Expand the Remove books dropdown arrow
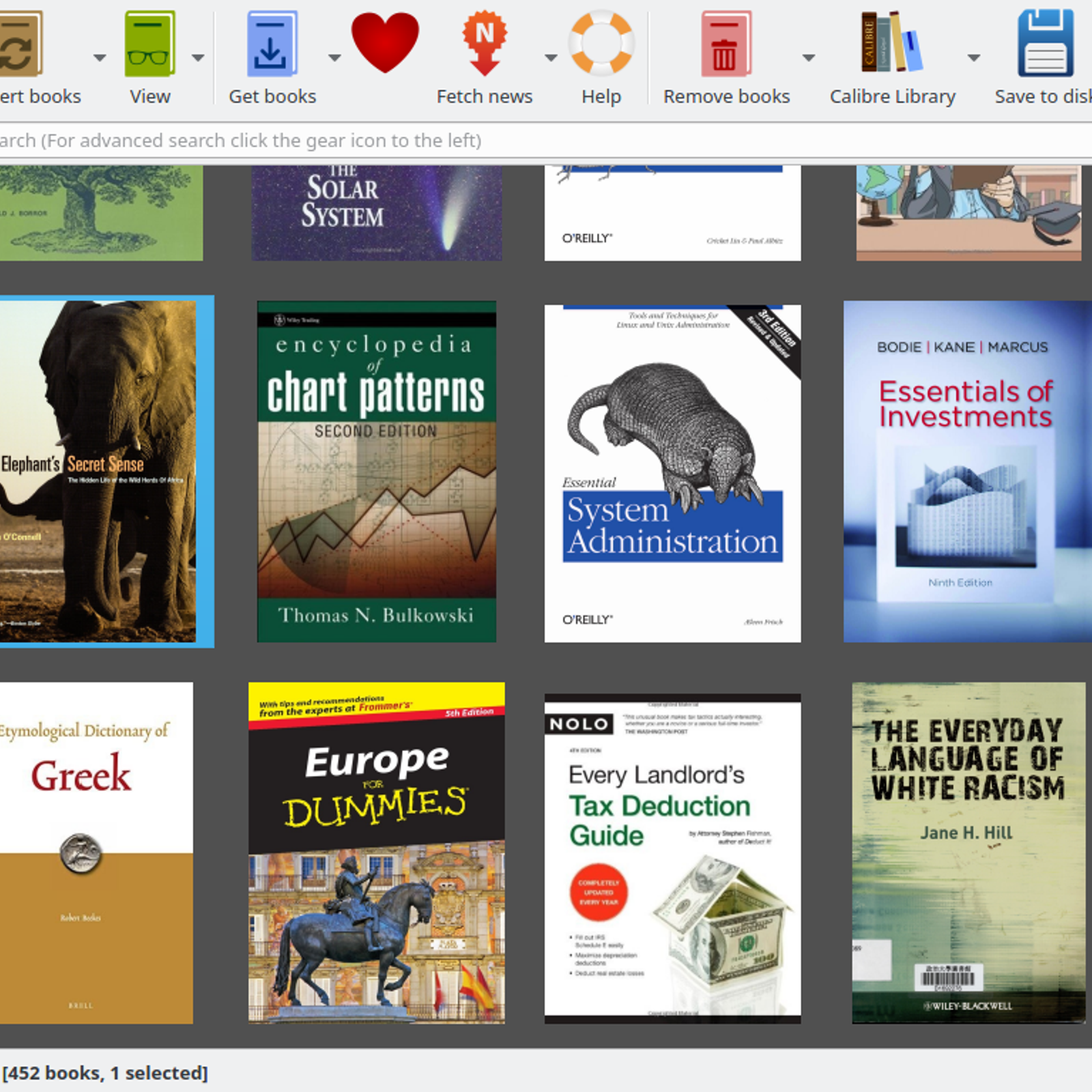 tap(809, 58)
